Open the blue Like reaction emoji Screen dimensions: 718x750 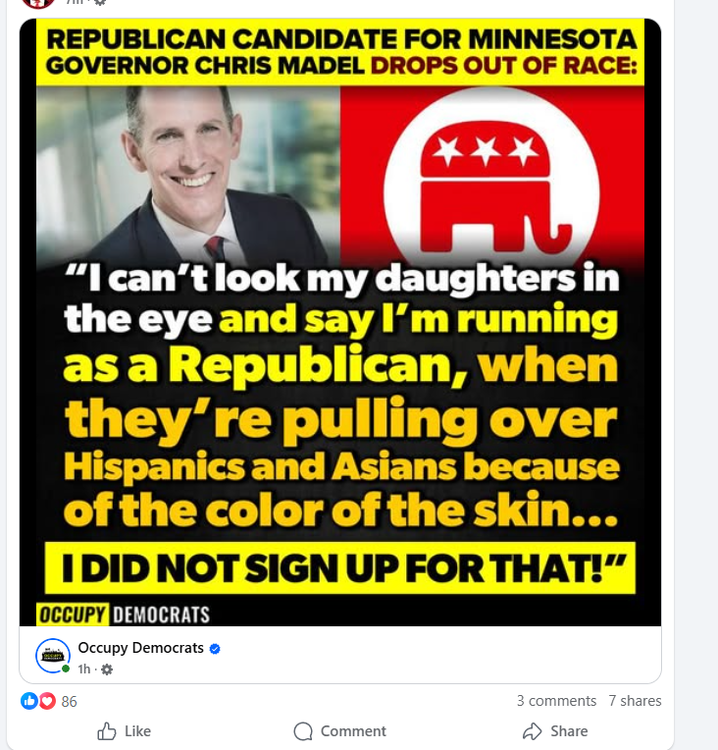coord(29,701)
